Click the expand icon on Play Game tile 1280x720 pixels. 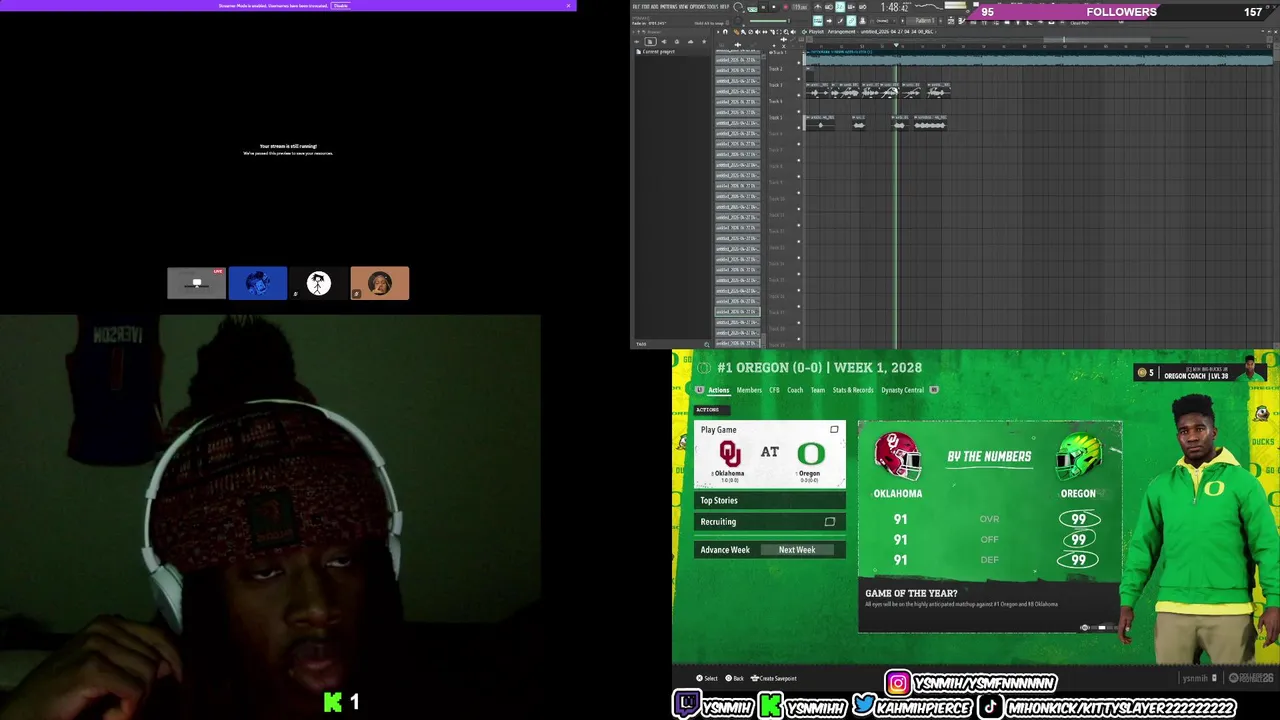pyautogui.click(x=834, y=430)
